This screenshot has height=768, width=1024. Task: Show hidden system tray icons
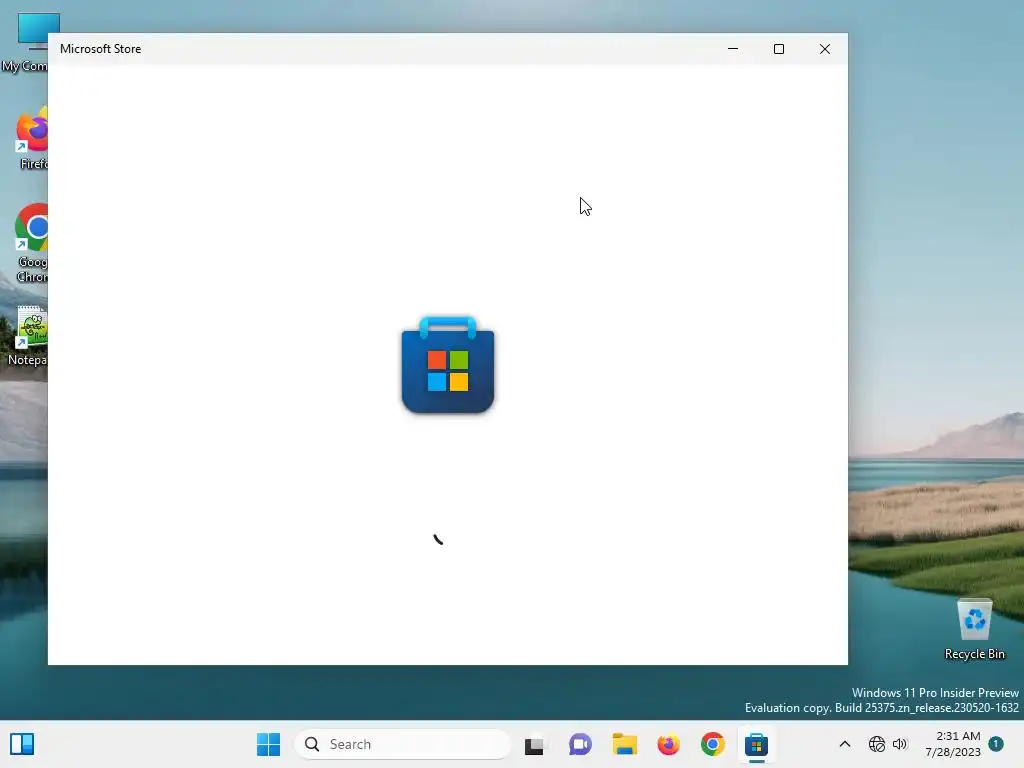(x=844, y=744)
